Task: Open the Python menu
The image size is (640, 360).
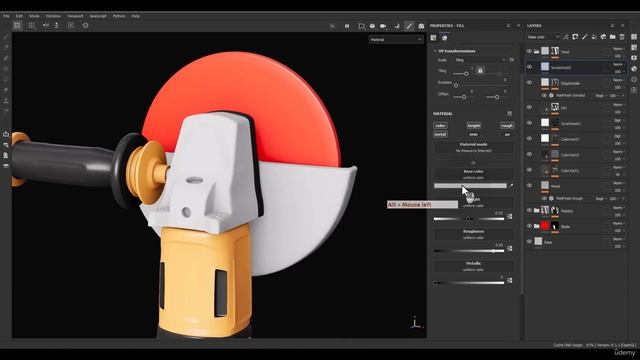Action: pyautogui.click(x=119, y=16)
